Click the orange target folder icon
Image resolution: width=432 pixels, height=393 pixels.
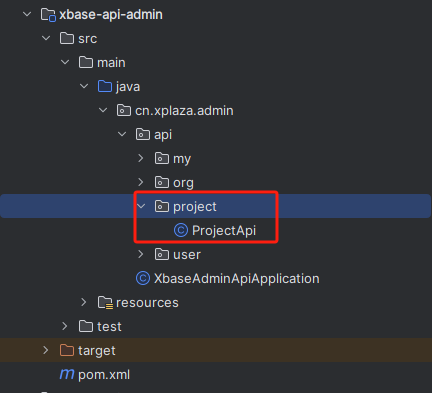coord(67,350)
